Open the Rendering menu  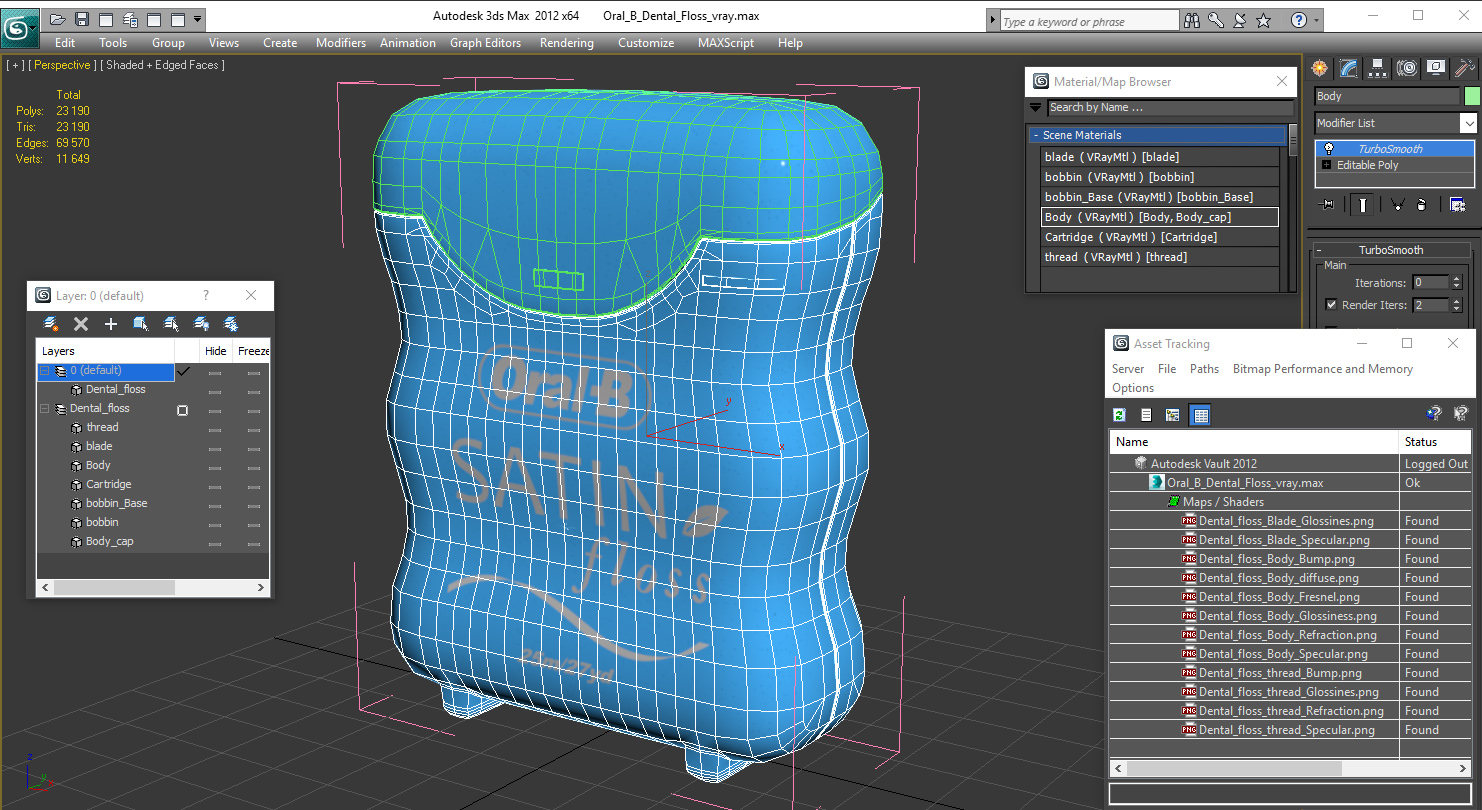(x=566, y=43)
